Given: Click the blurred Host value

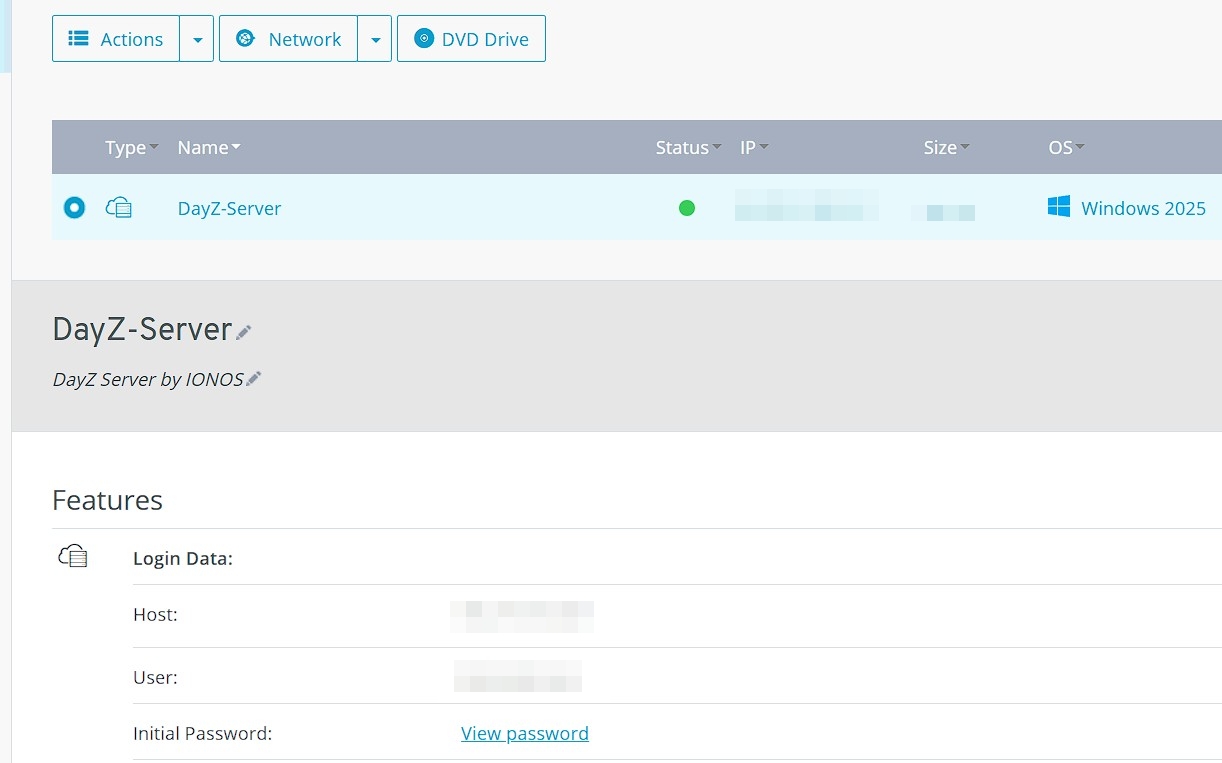Looking at the screenshot, I should click(x=522, y=616).
